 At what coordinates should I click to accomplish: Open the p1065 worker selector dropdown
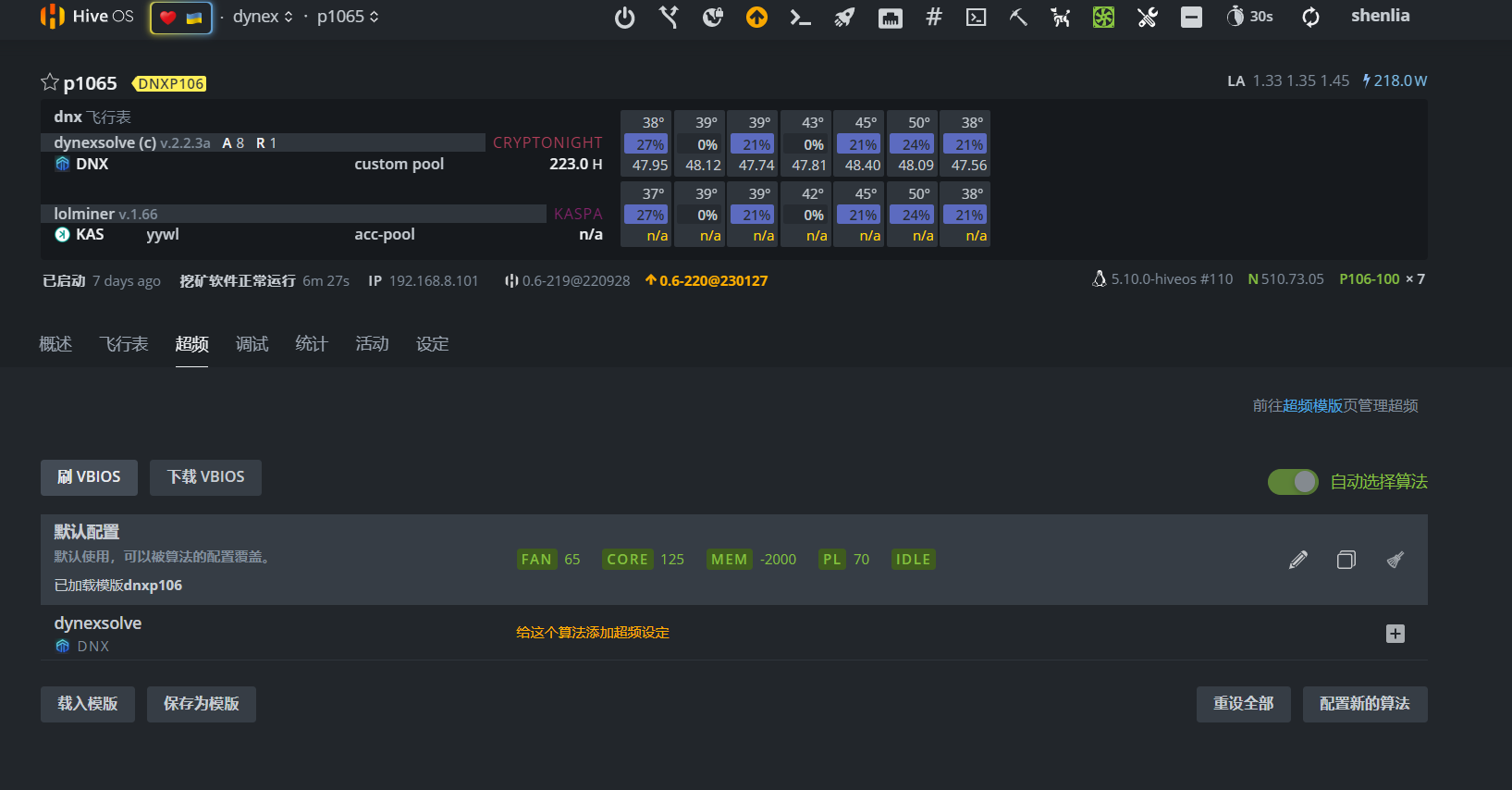pos(348,17)
